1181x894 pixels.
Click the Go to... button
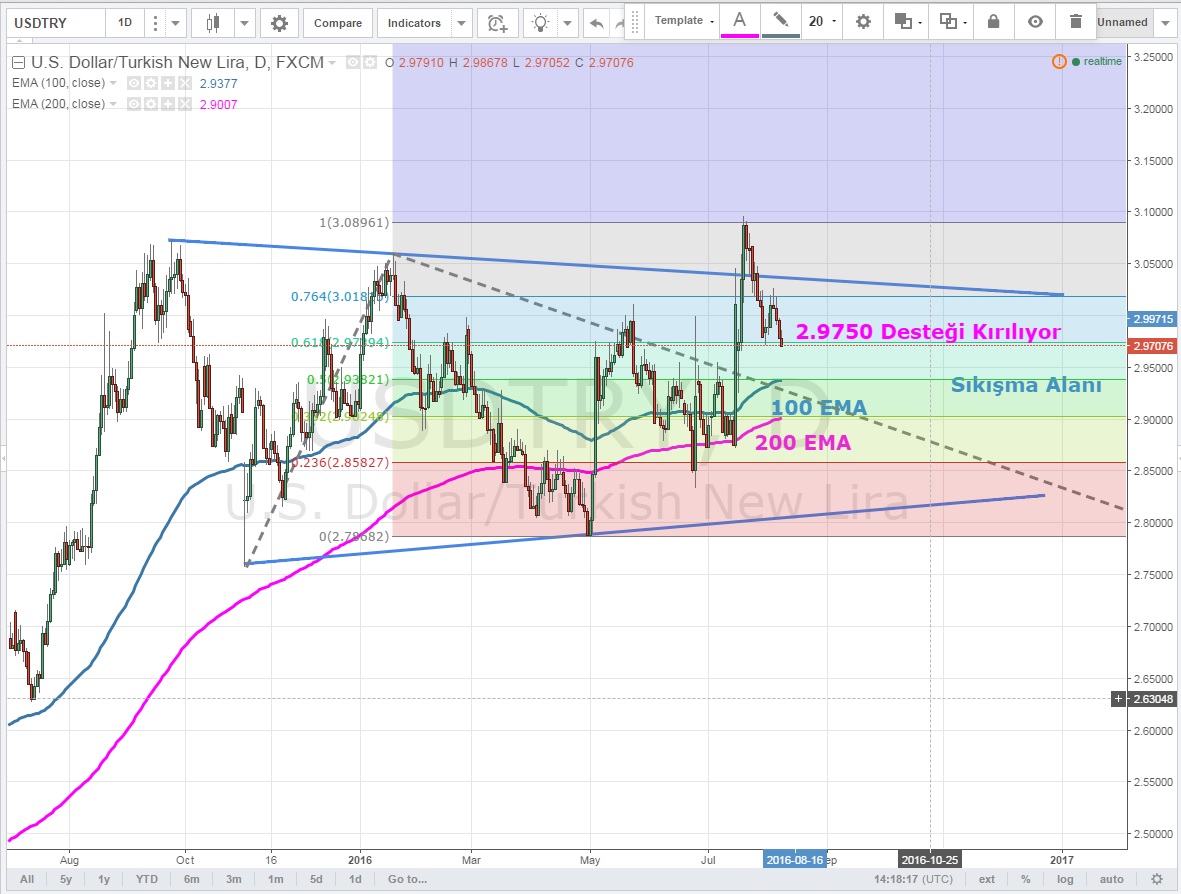[x=407, y=879]
